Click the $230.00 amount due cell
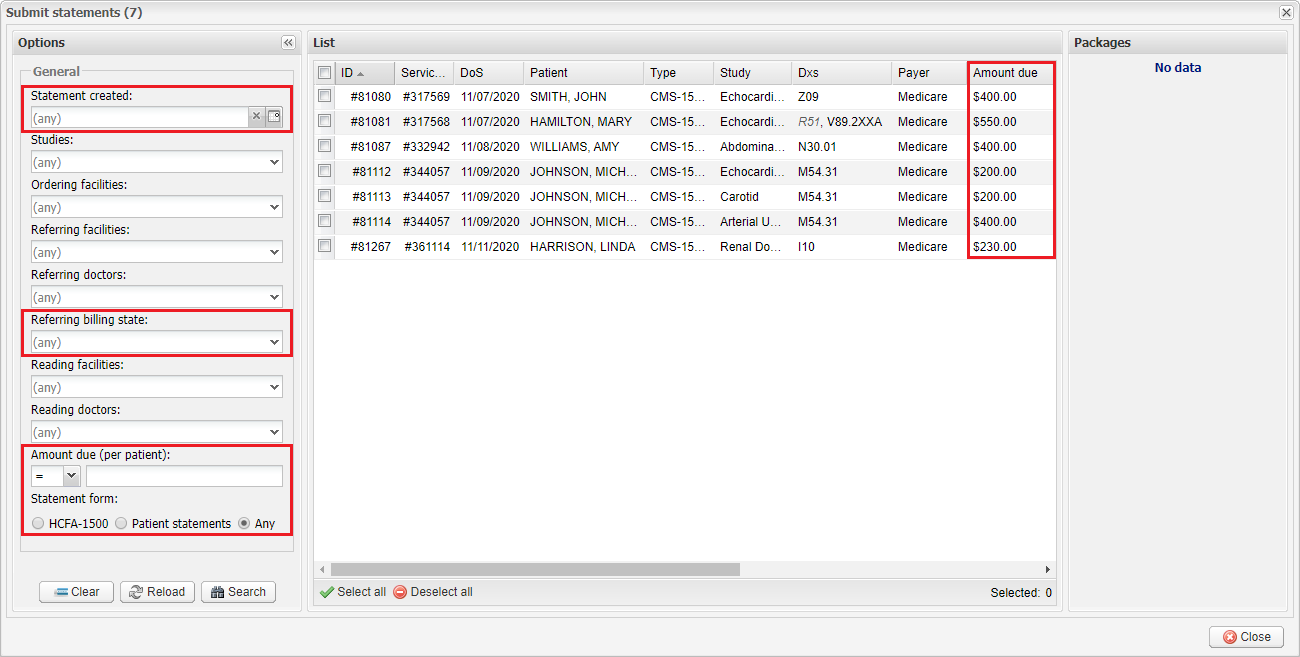 pos(1011,246)
